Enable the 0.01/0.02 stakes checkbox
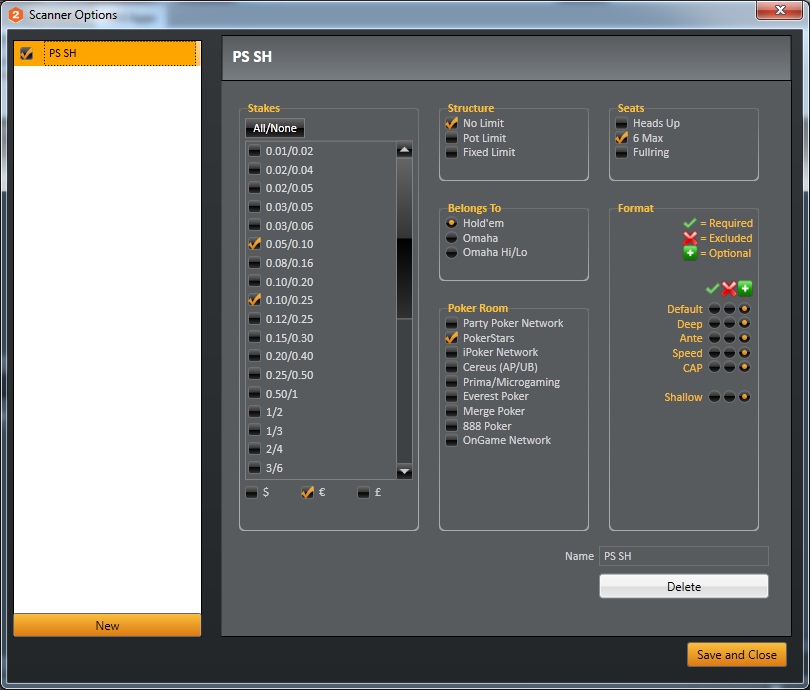 click(254, 150)
